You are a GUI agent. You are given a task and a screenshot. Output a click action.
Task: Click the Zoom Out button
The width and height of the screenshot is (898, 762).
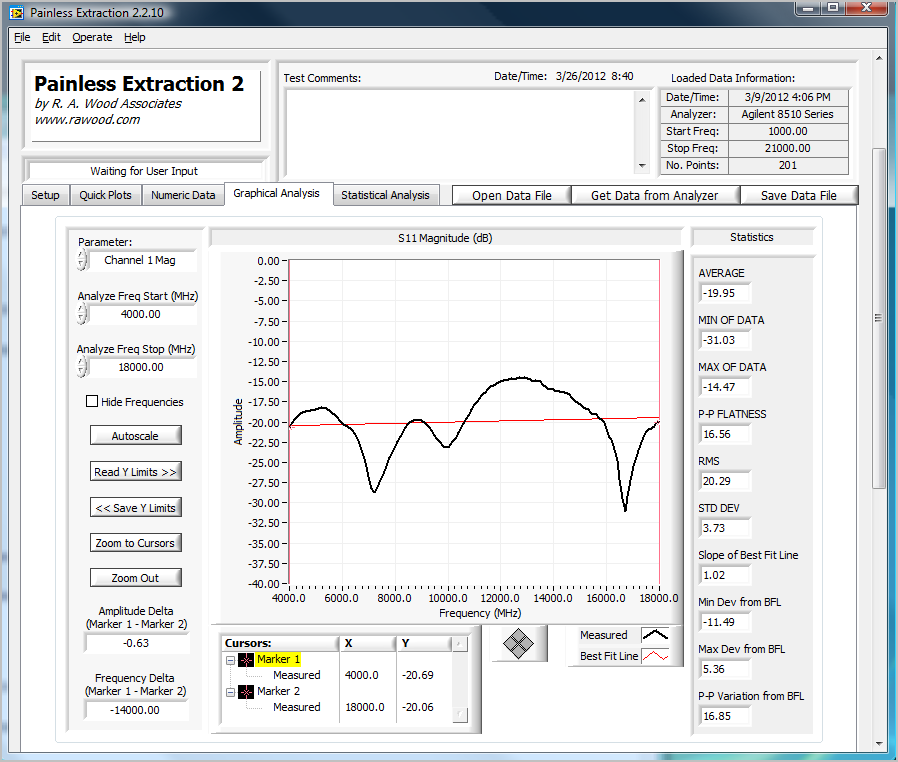coord(136,578)
